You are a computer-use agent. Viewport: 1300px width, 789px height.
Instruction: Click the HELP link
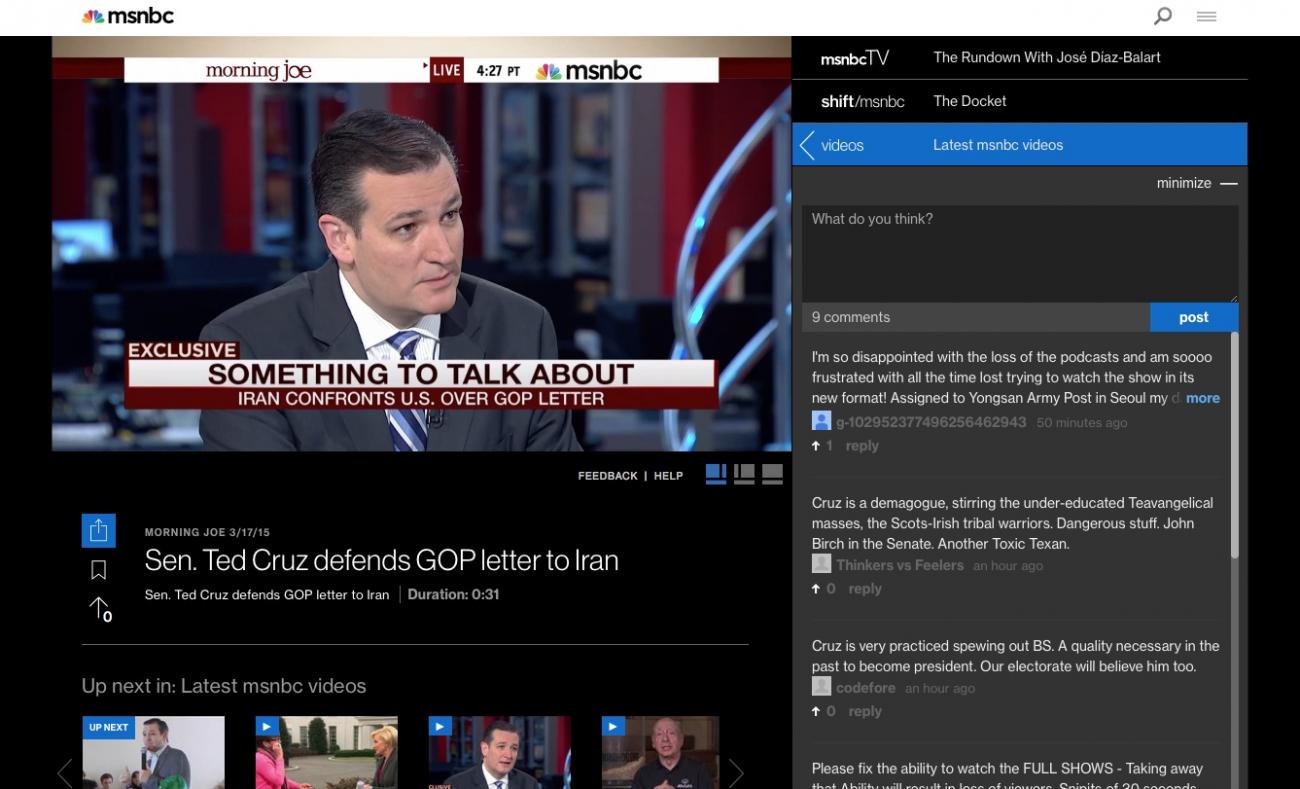coord(668,476)
